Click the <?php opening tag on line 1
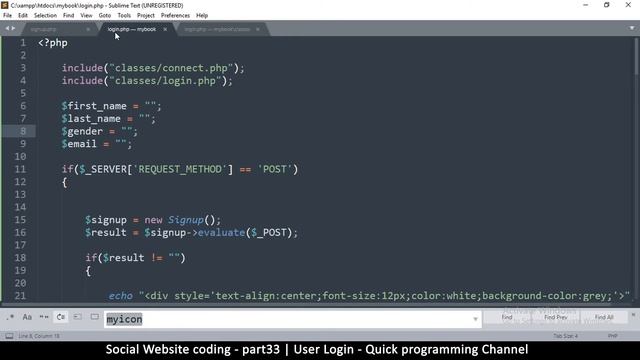Image resolution: width=640 pixels, height=360 pixels. [x=53, y=43]
